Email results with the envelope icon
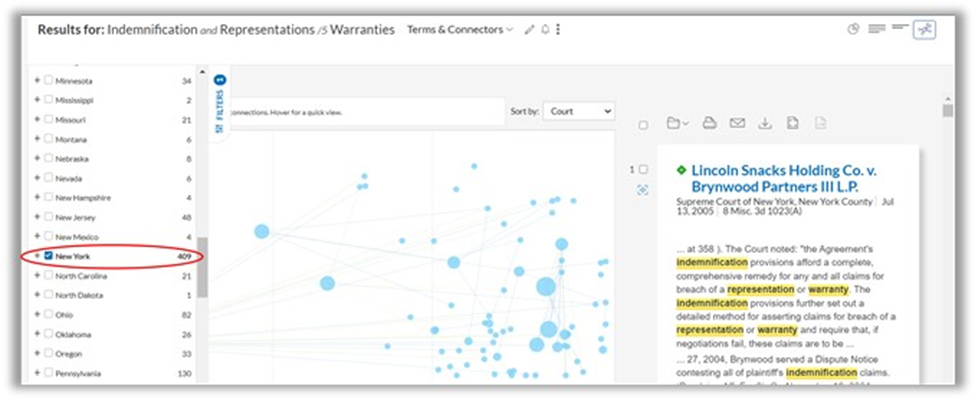 point(737,123)
